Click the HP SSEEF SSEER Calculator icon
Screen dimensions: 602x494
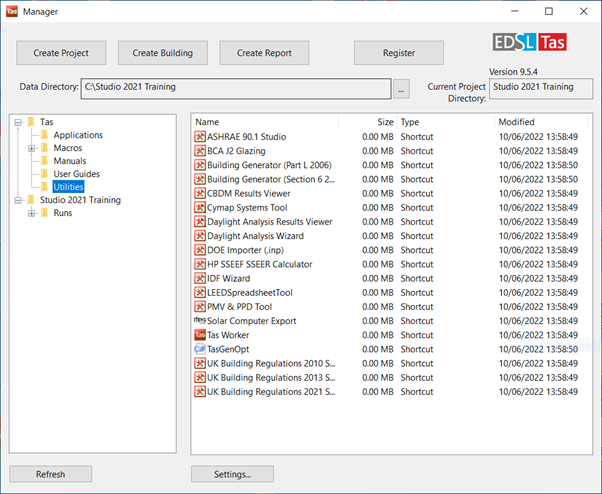[200, 264]
